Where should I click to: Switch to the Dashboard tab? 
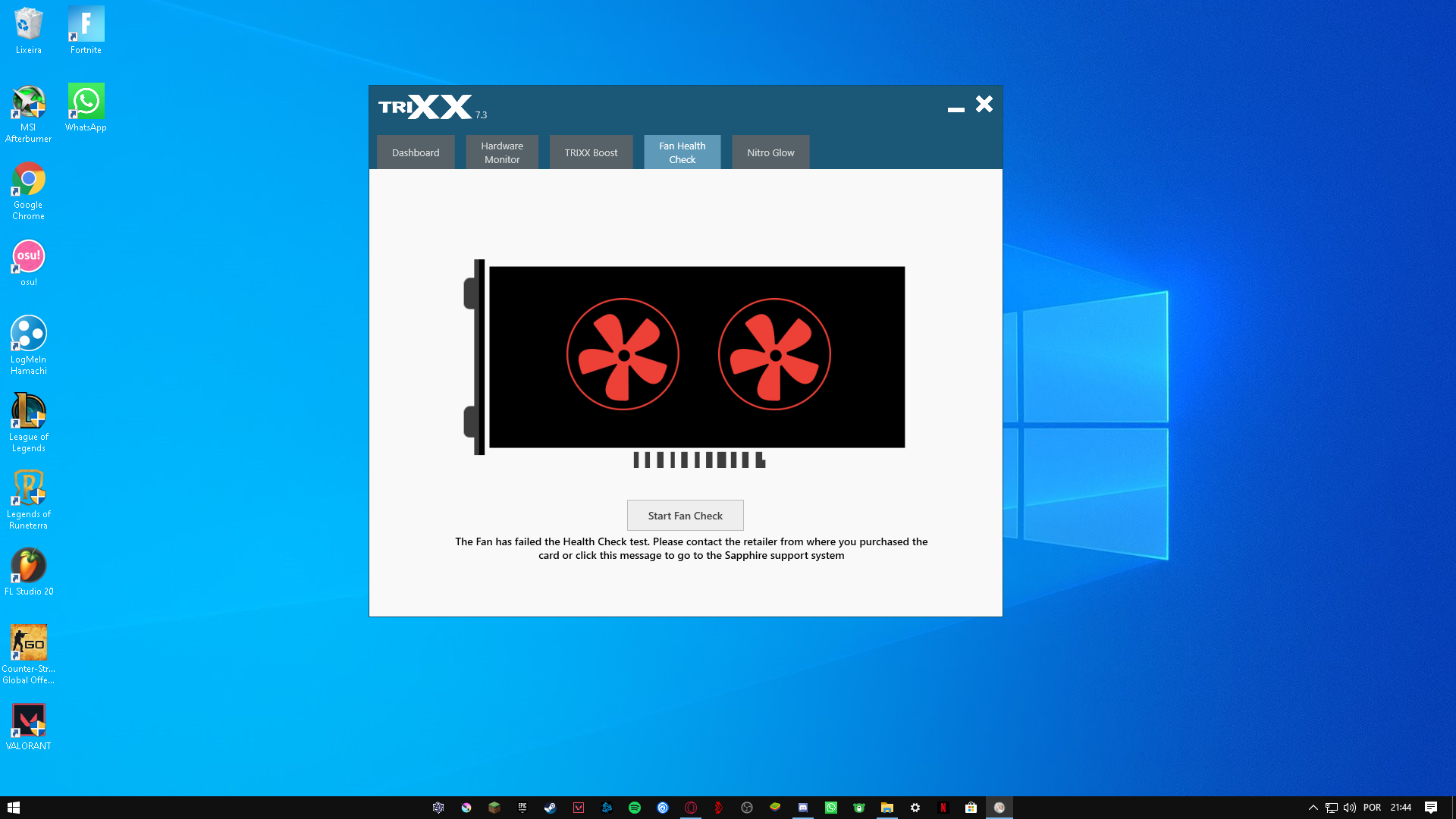[x=416, y=152]
